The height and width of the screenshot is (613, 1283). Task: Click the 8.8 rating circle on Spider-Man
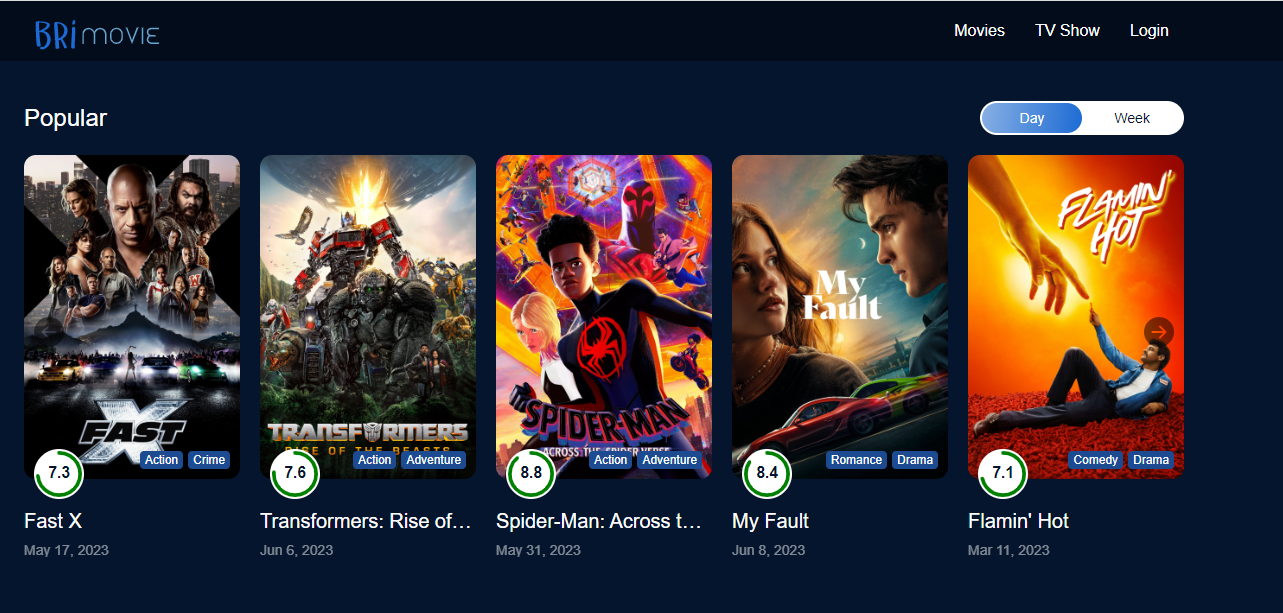(531, 472)
